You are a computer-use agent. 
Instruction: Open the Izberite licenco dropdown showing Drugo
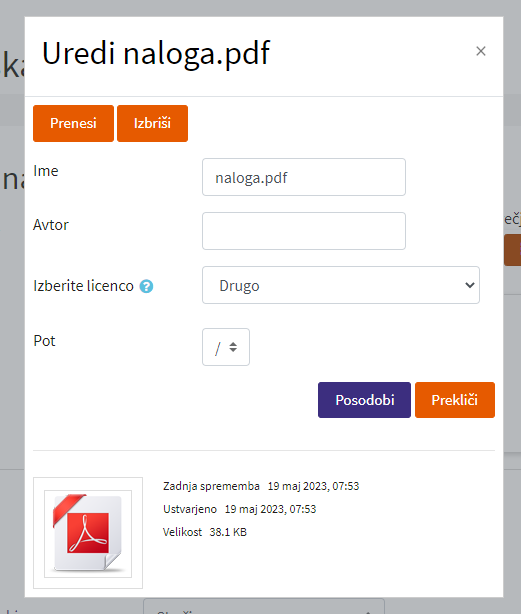341,285
